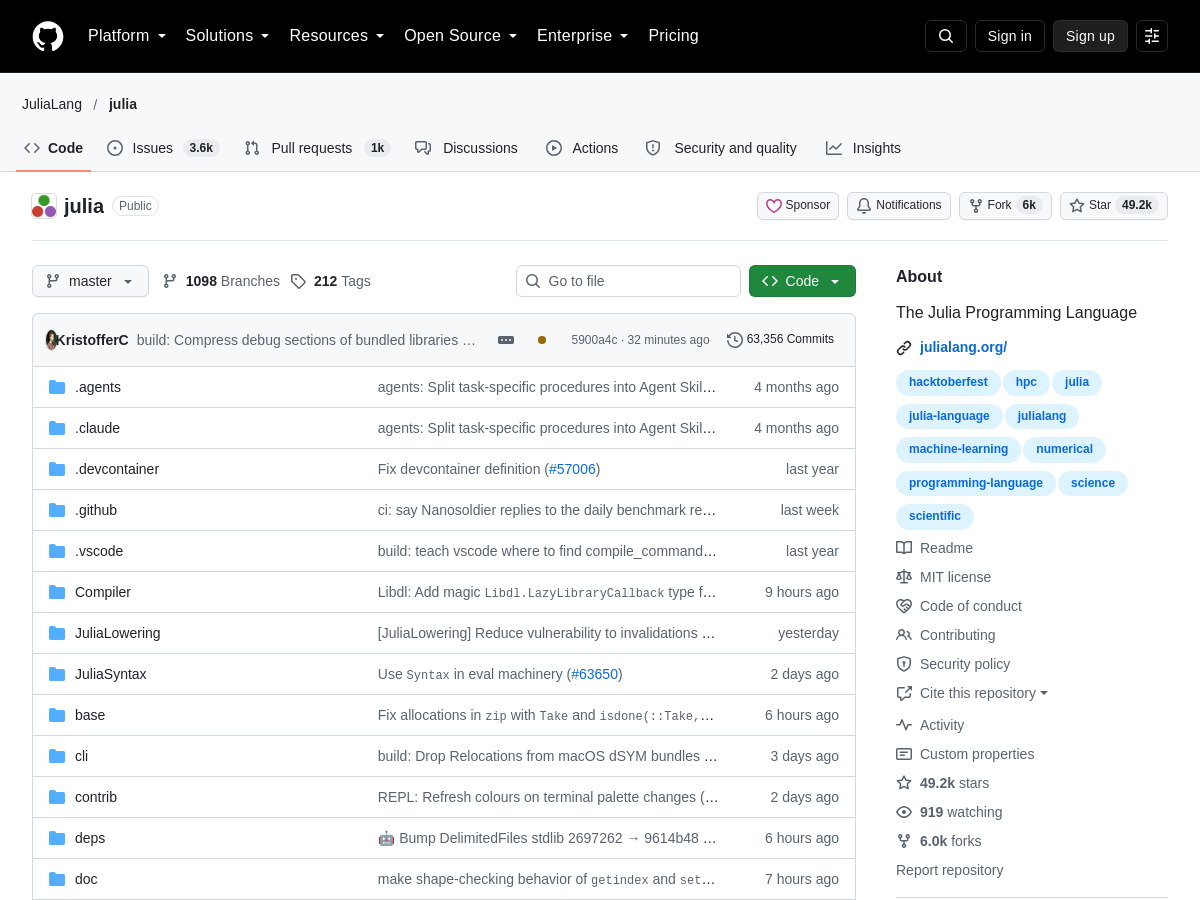Click the Compiler folder icon
This screenshot has height=900, width=1200.
(57, 592)
